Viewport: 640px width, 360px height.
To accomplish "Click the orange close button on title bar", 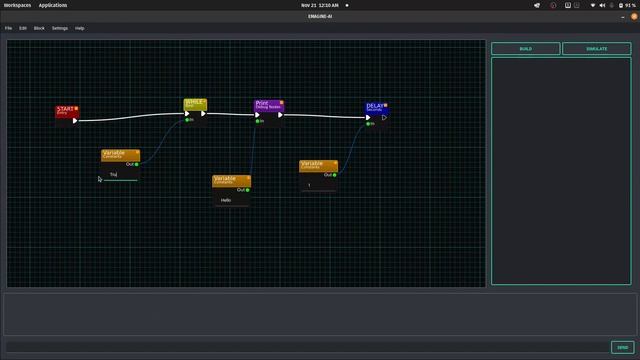I will (x=634, y=17).
